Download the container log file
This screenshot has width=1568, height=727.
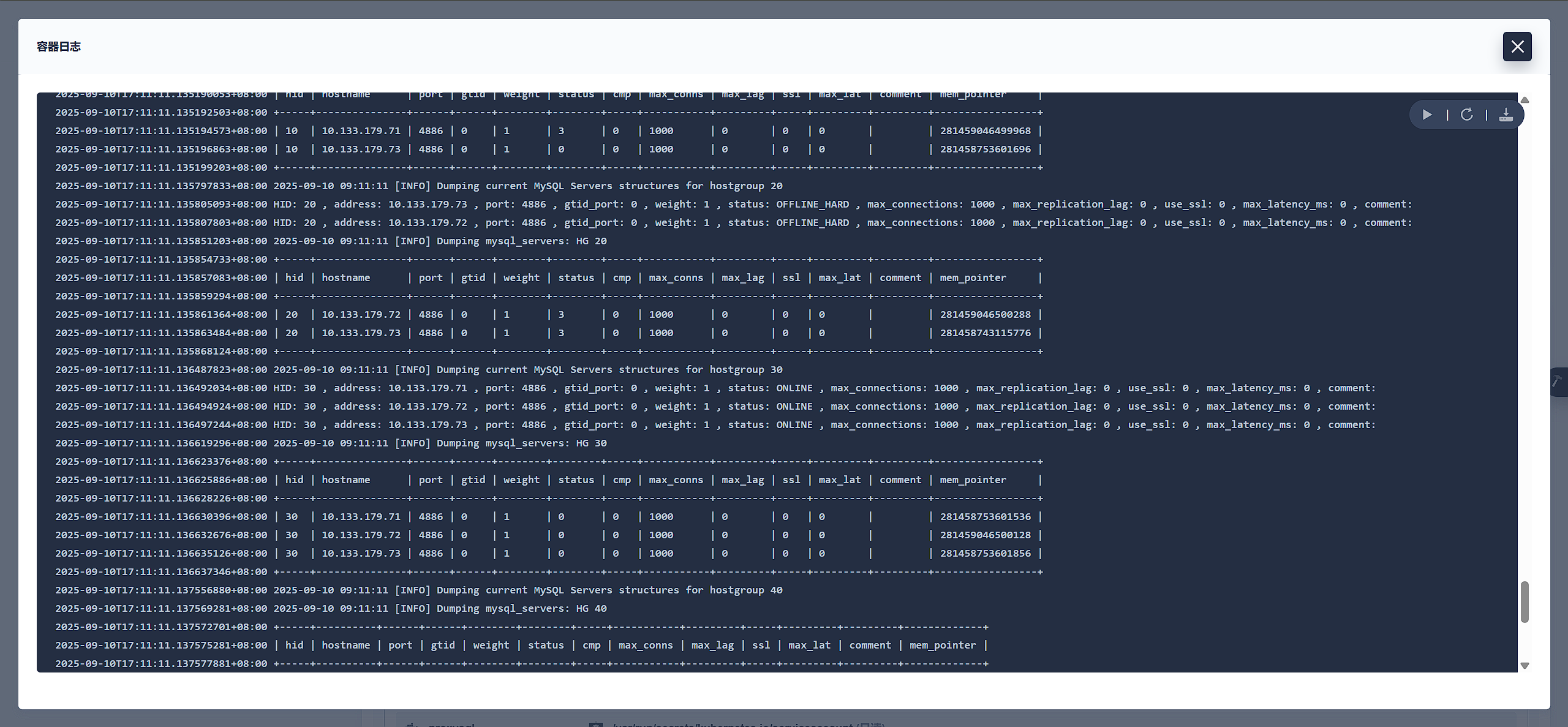point(1506,115)
